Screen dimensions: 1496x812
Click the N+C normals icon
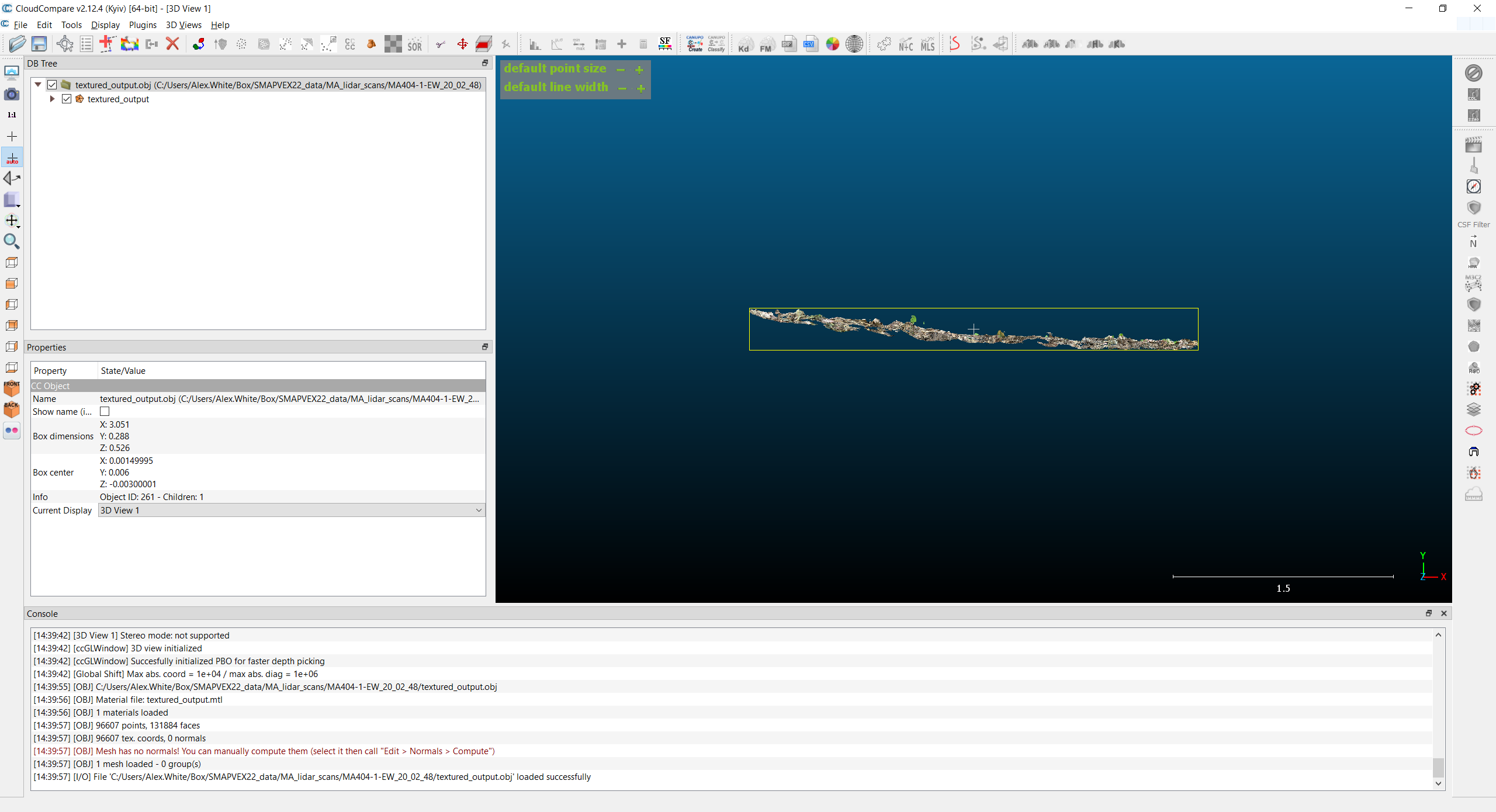906,44
